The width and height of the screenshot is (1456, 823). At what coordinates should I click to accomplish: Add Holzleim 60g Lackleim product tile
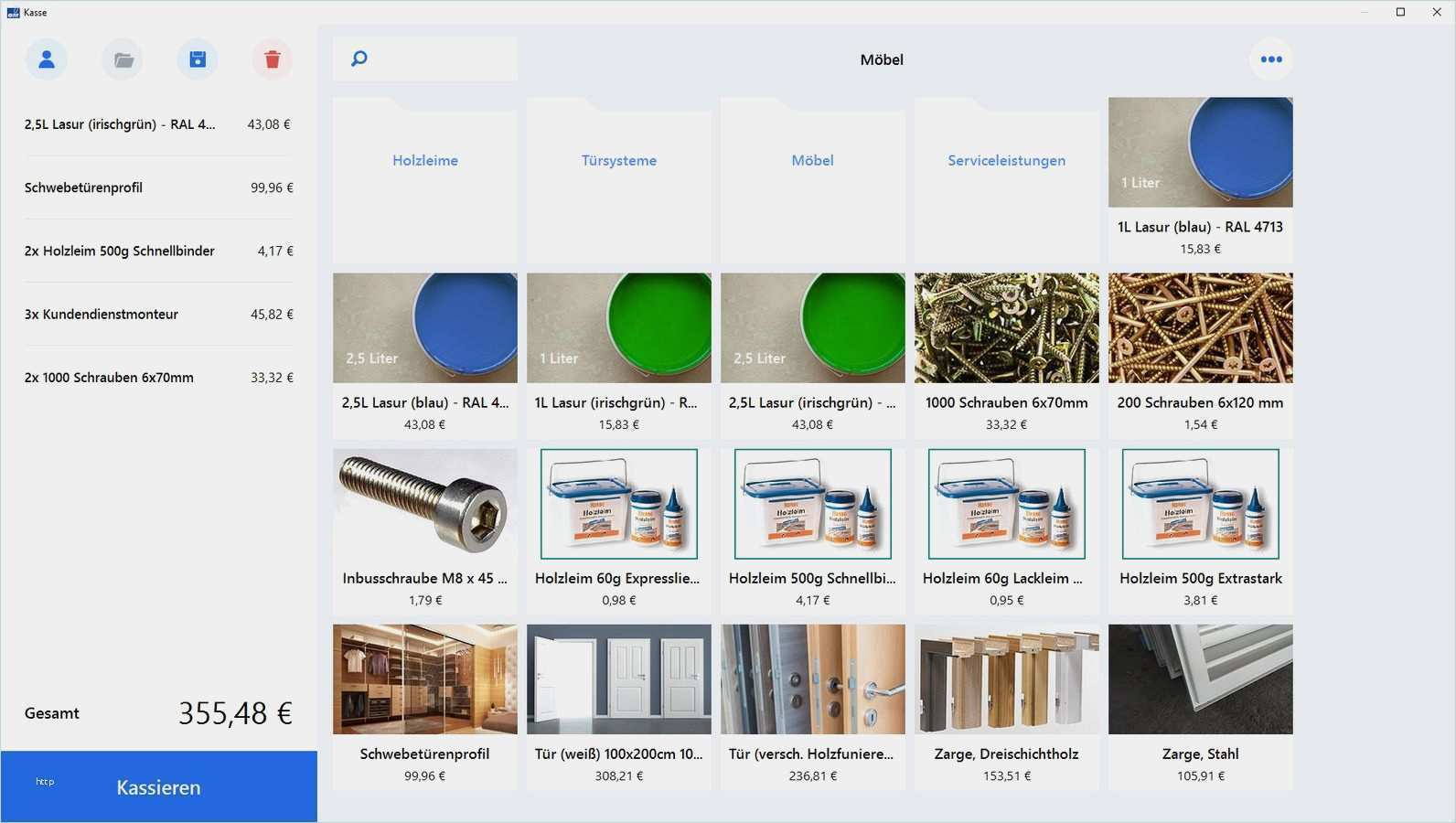click(1007, 531)
